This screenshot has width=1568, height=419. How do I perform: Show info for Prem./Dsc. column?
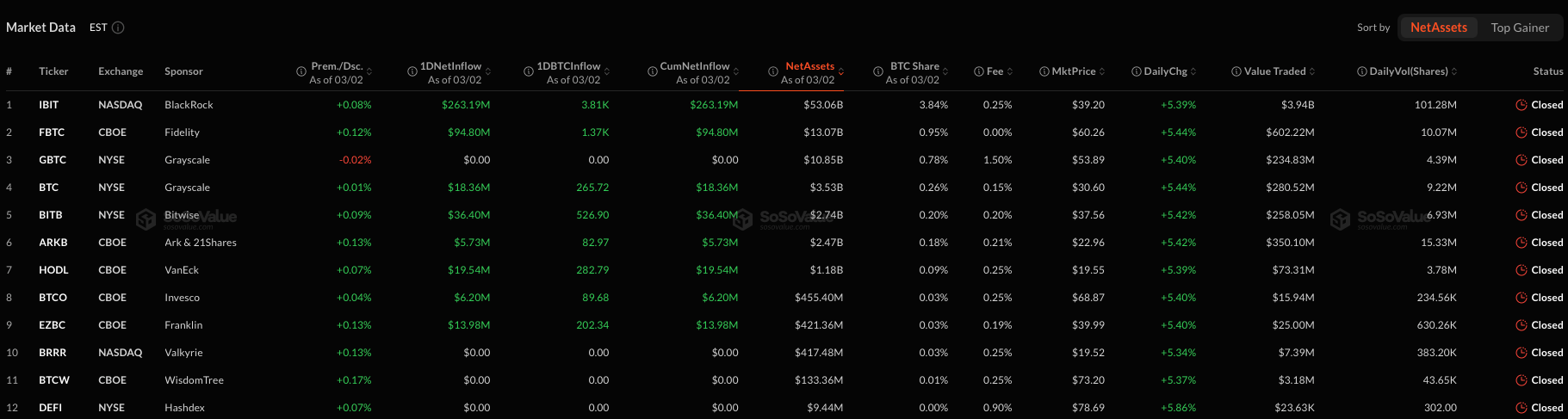(x=301, y=71)
